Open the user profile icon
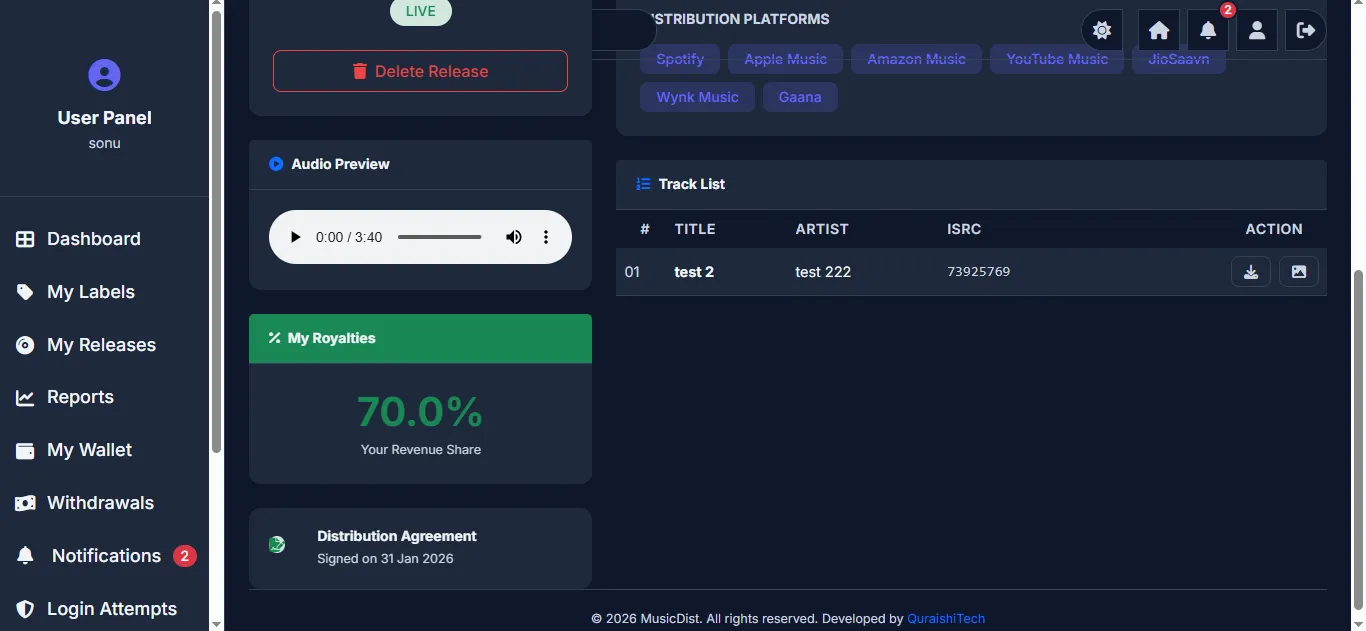This screenshot has width=1366, height=631. (1257, 30)
